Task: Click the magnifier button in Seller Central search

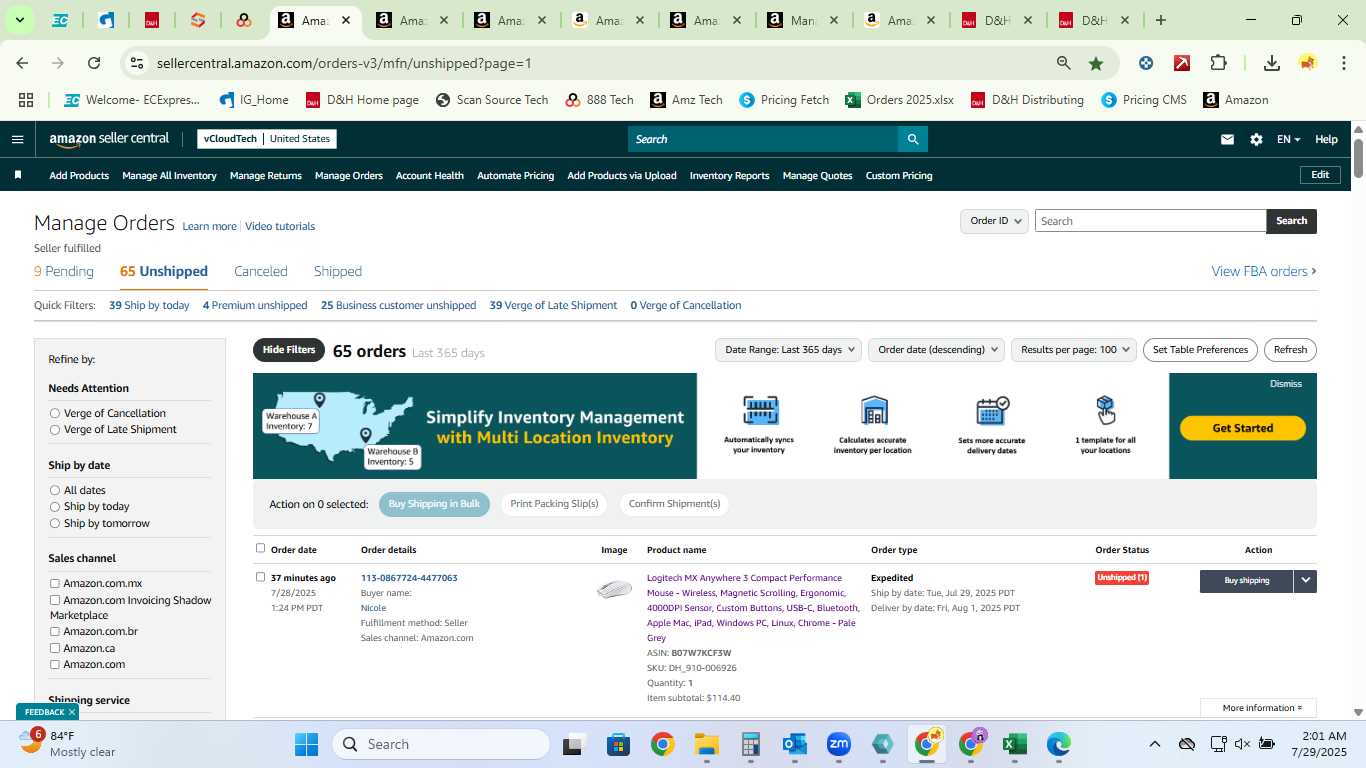Action: pyautogui.click(x=912, y=139)
